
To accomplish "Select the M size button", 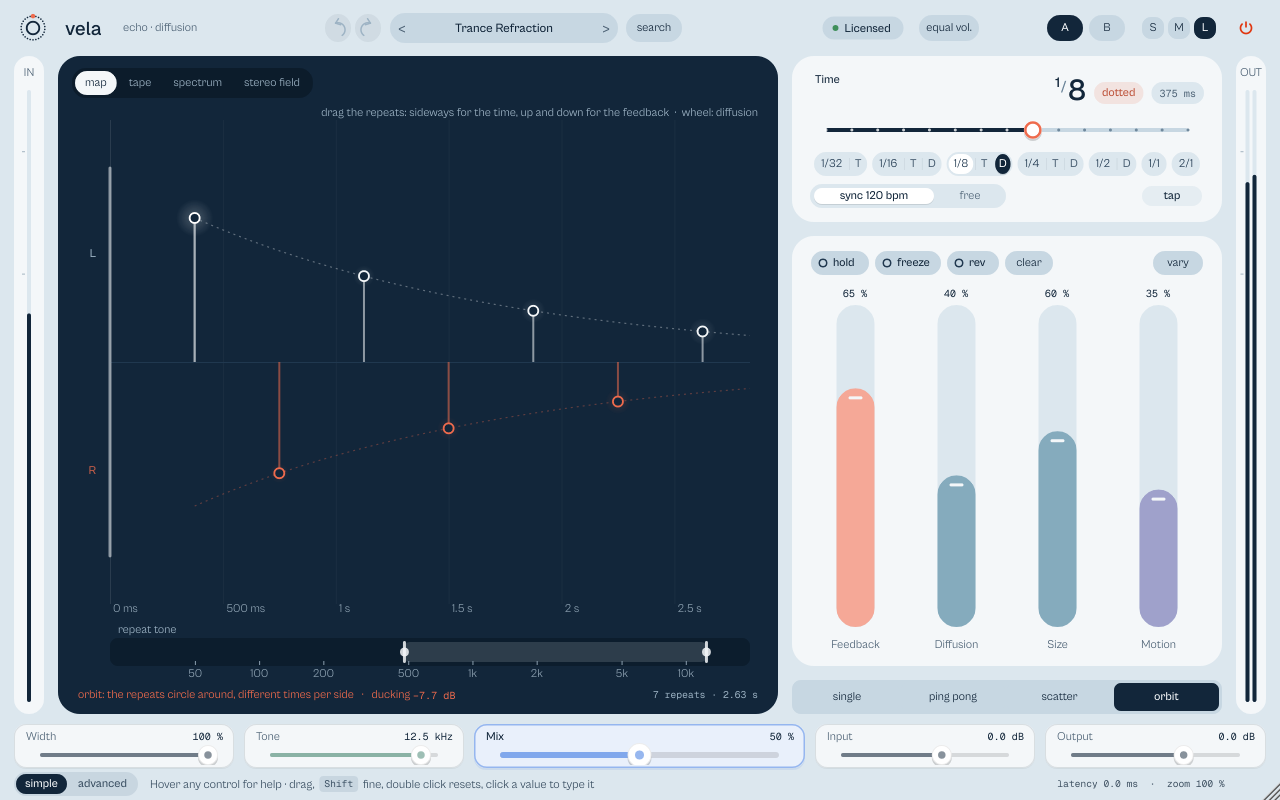I will [1179, 28].
